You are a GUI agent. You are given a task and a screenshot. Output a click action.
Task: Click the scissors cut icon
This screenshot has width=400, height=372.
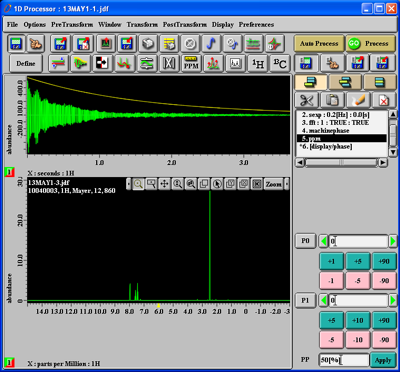click(x=306, y=100)
